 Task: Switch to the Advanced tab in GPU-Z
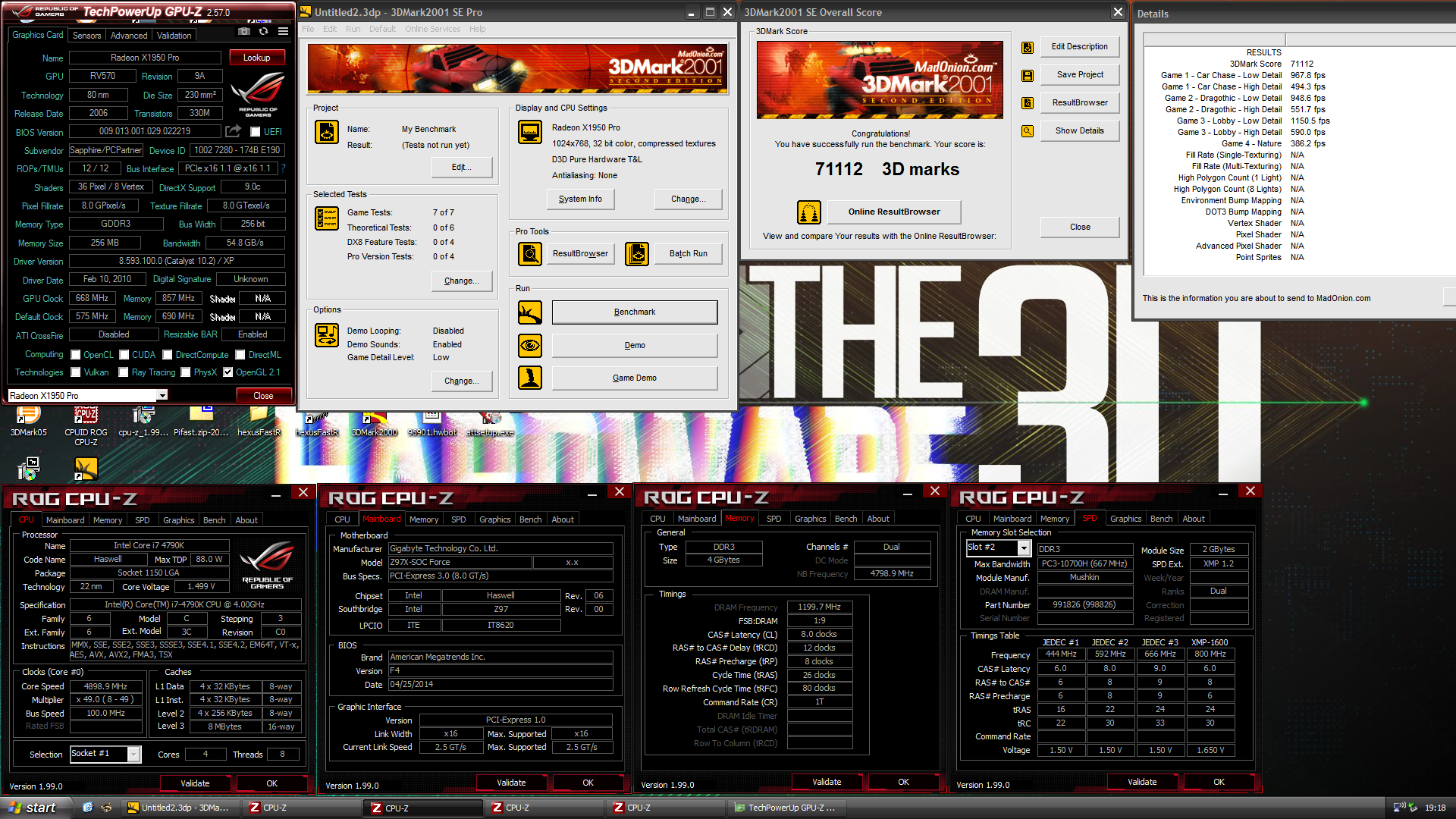tap(129, 36)
